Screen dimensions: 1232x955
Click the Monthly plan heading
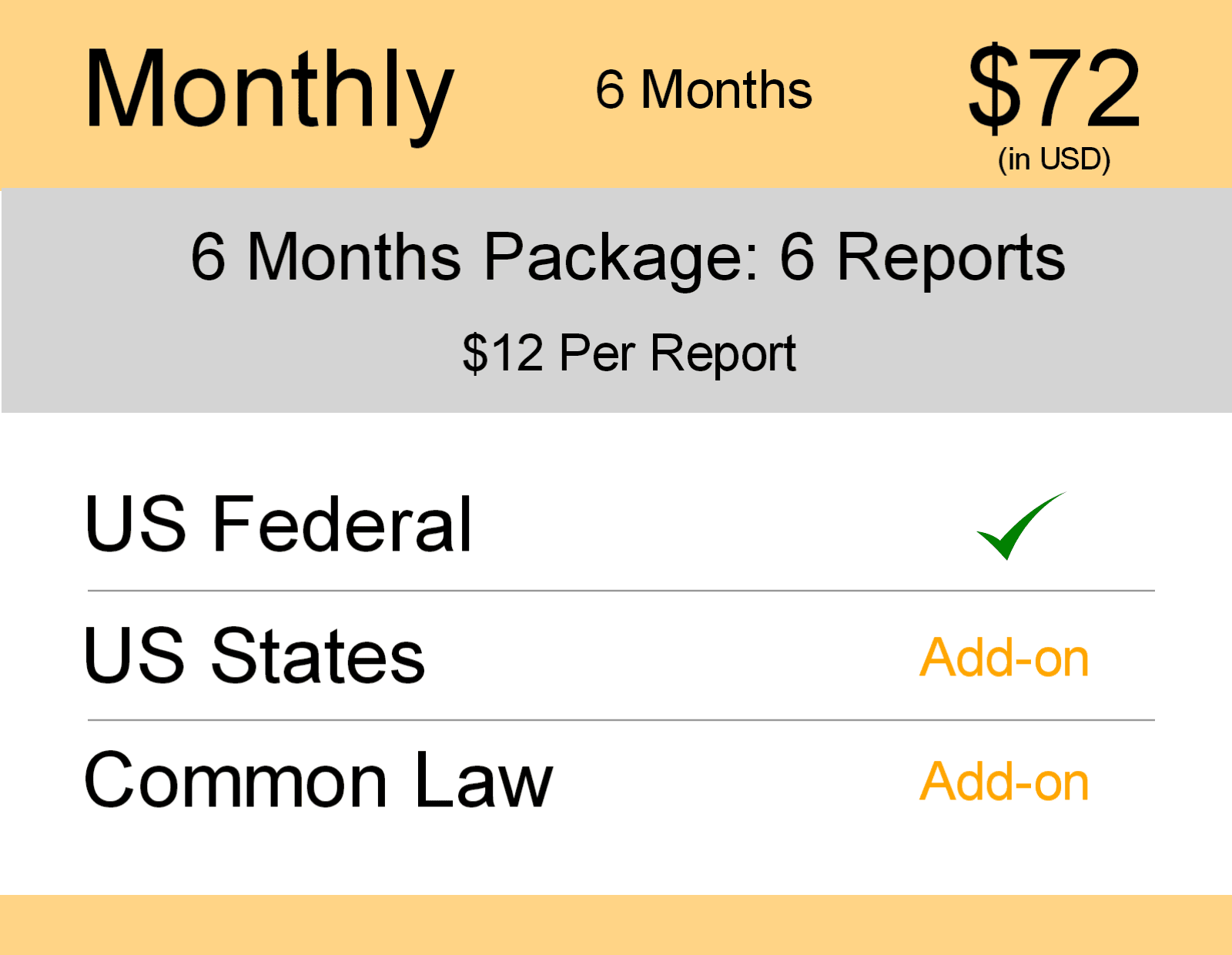tap(269, 91)
